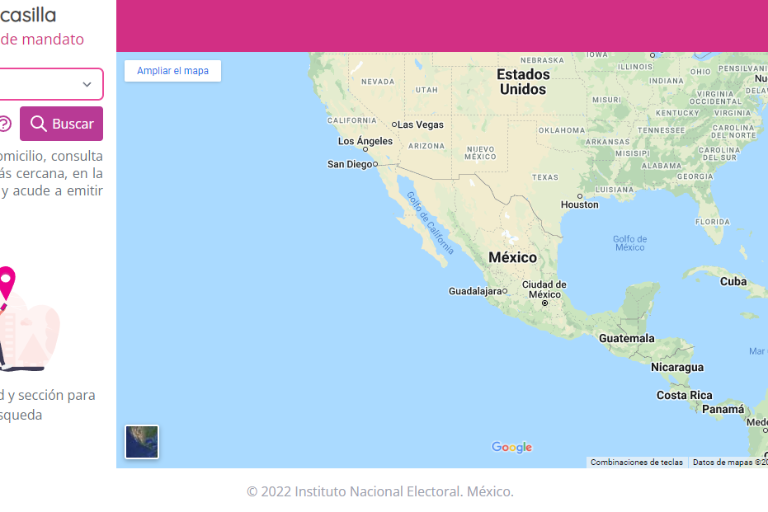Screen dimensions: 768x512
Task: Click the Ciudad de México capital marker
Action: [x=545, y=302]
